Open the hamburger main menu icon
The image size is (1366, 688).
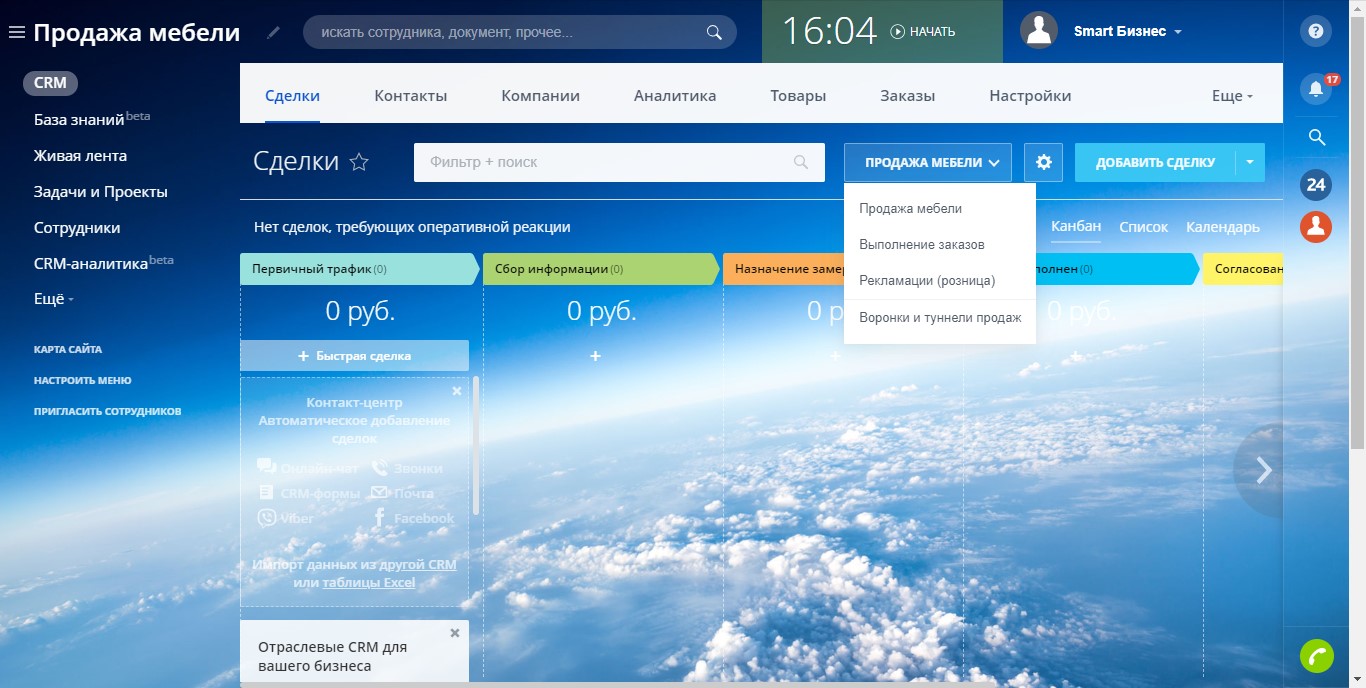coord(16,33)
